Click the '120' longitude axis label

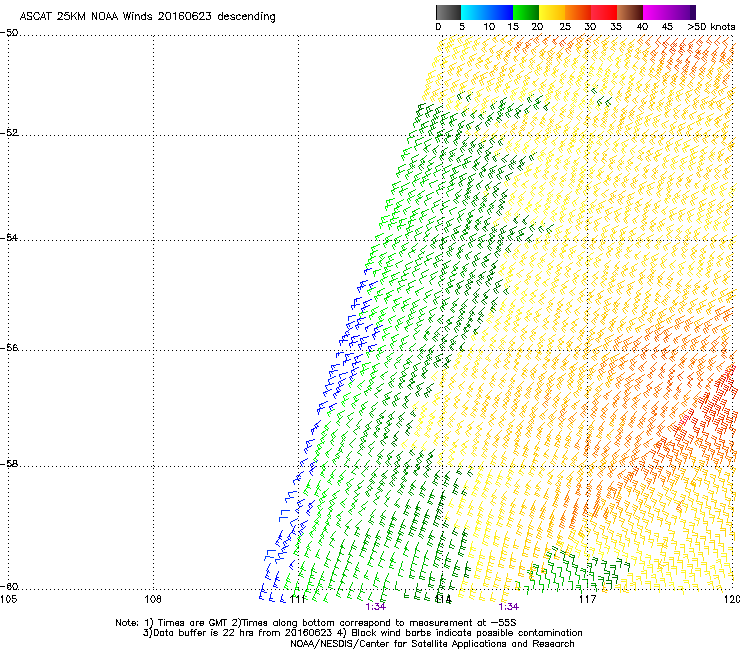732,599
